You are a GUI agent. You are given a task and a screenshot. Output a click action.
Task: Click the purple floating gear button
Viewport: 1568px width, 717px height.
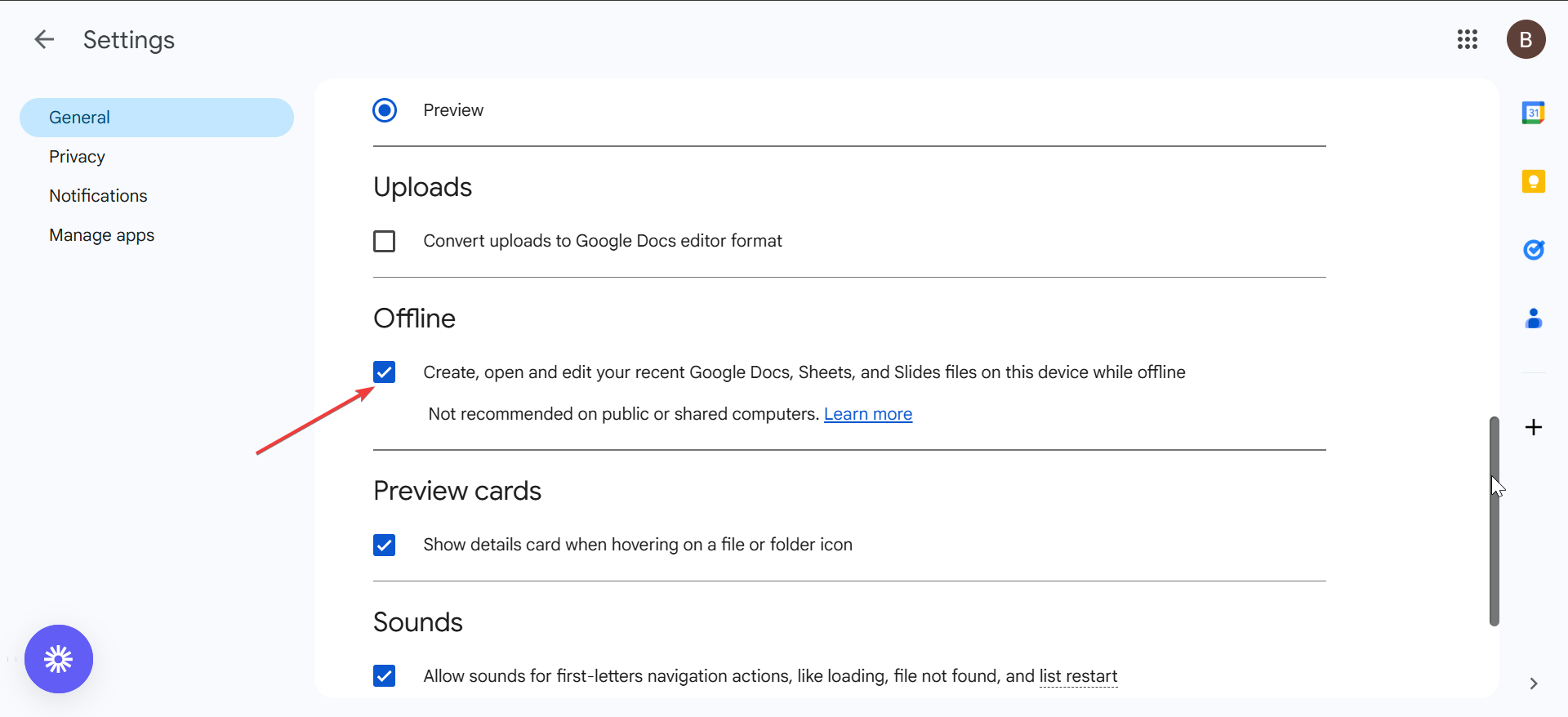(x=59, y=659)
